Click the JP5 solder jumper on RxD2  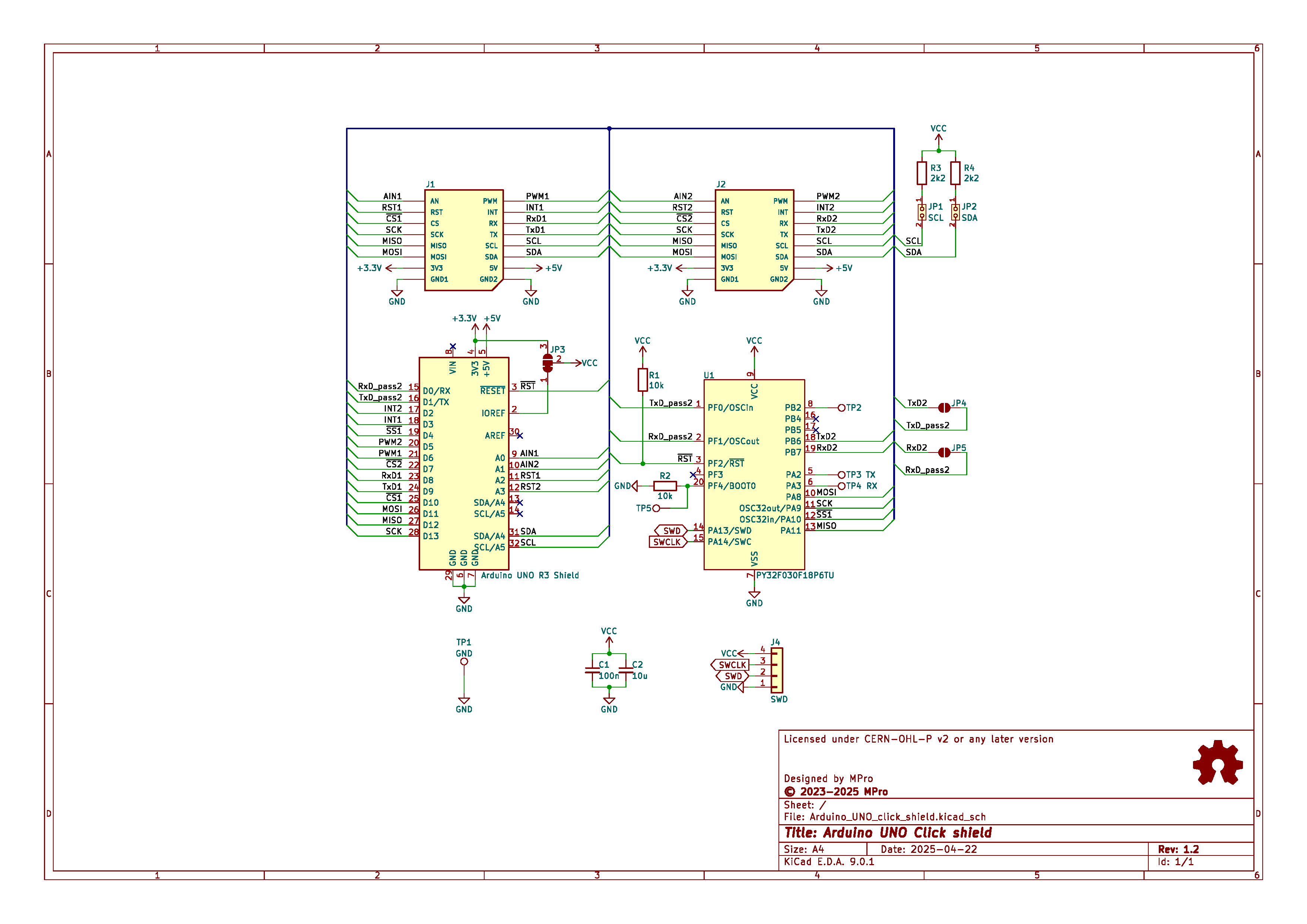coord(944,452)
